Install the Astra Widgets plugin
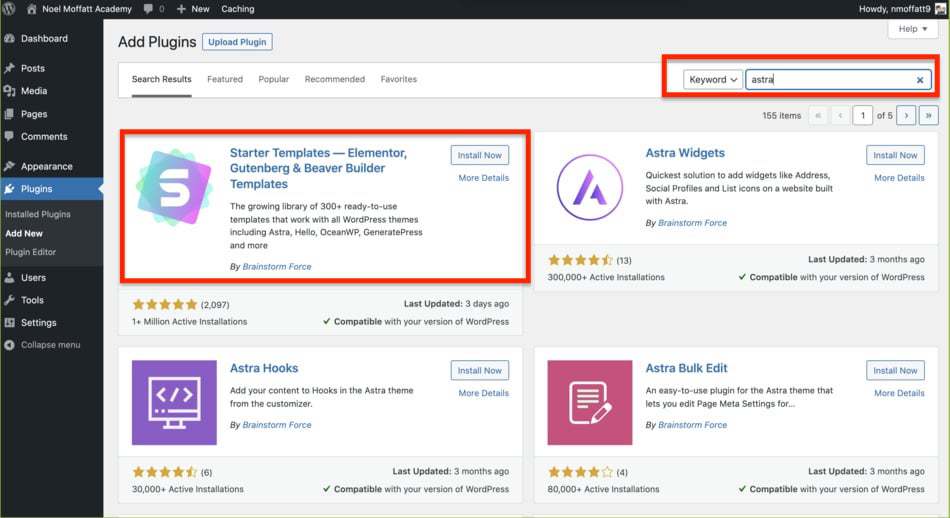The image size is (950, 518). click(895, 155)
